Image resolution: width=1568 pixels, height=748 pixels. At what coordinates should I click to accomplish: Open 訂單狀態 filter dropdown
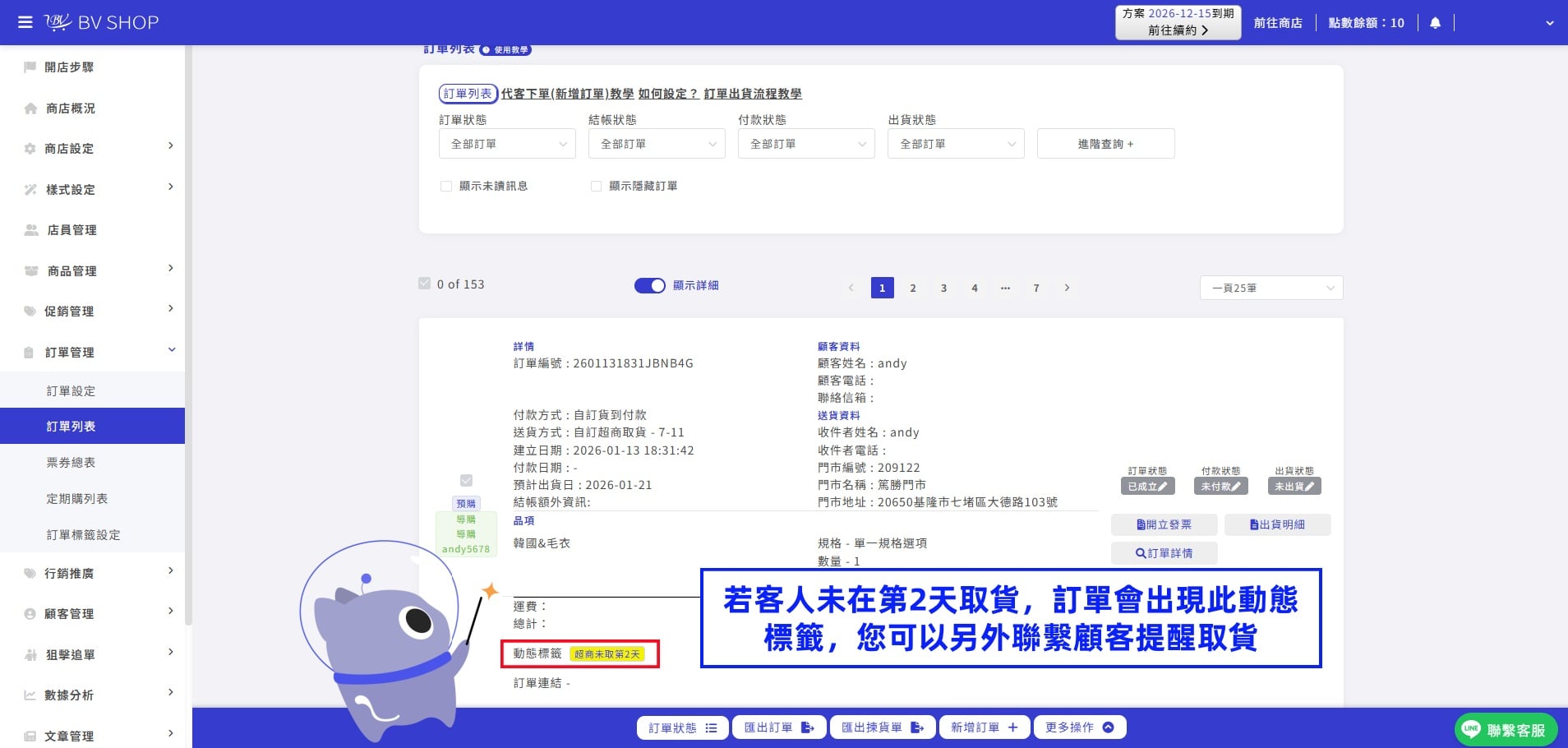coord(508,144)
